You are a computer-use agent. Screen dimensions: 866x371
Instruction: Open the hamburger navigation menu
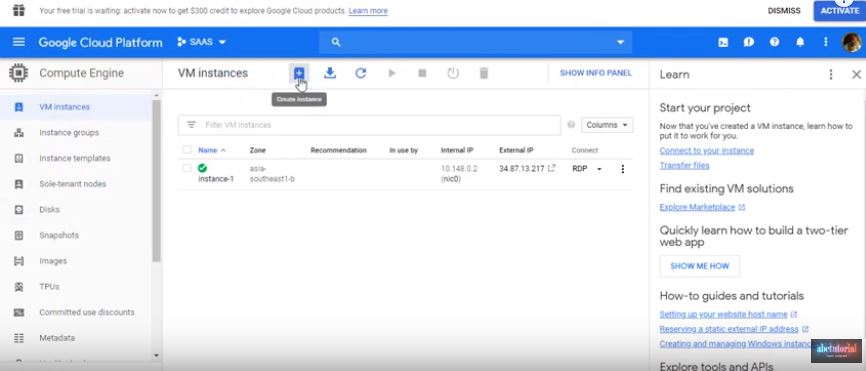tap(19, 42)
